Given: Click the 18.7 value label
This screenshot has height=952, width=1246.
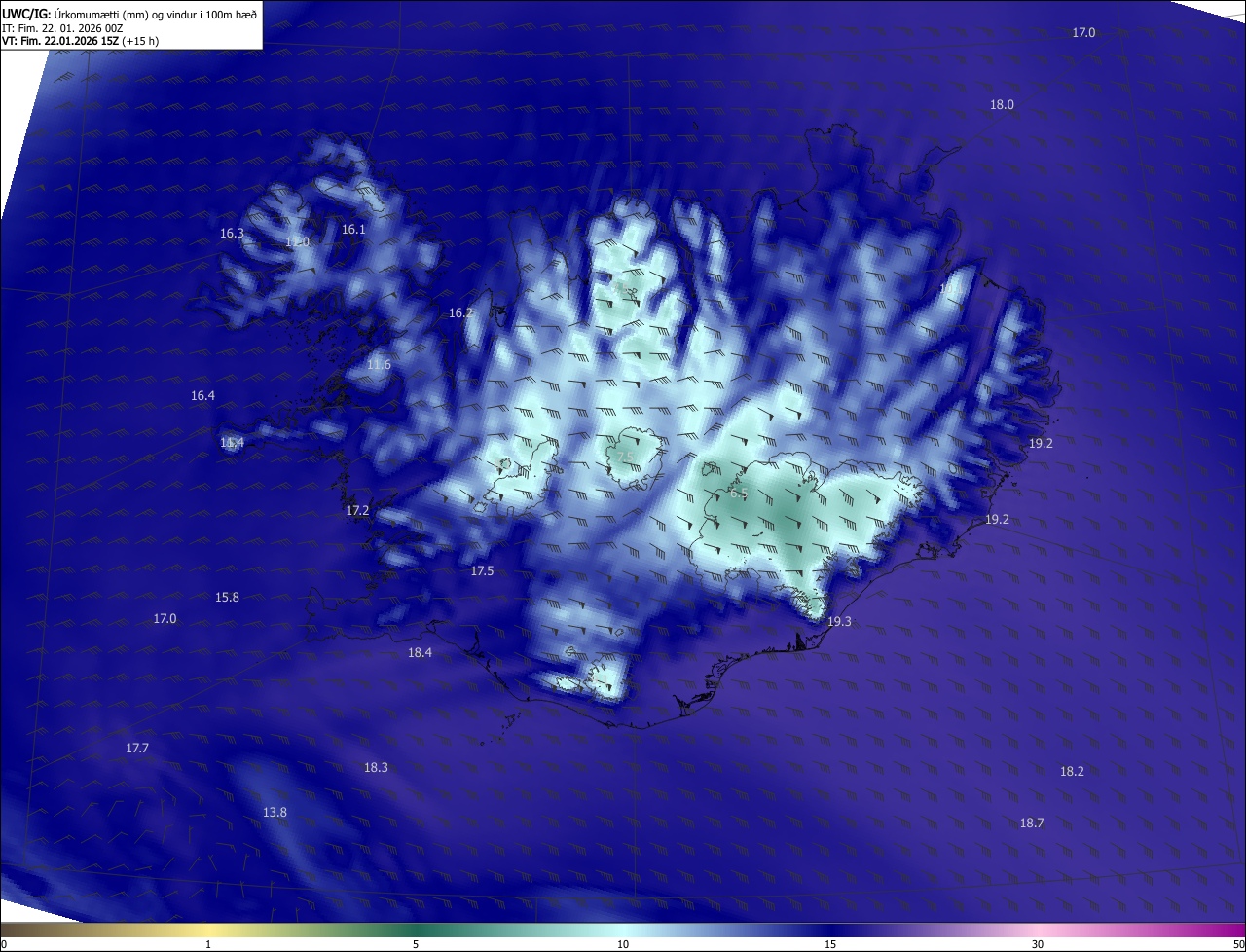Looking at the screenshot, I should (x=1032, y=824).
